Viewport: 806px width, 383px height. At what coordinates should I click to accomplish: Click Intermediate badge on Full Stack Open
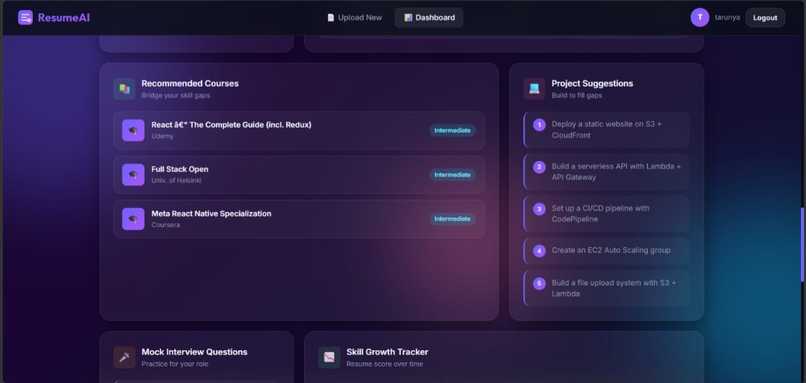click(x=452, y=175)
